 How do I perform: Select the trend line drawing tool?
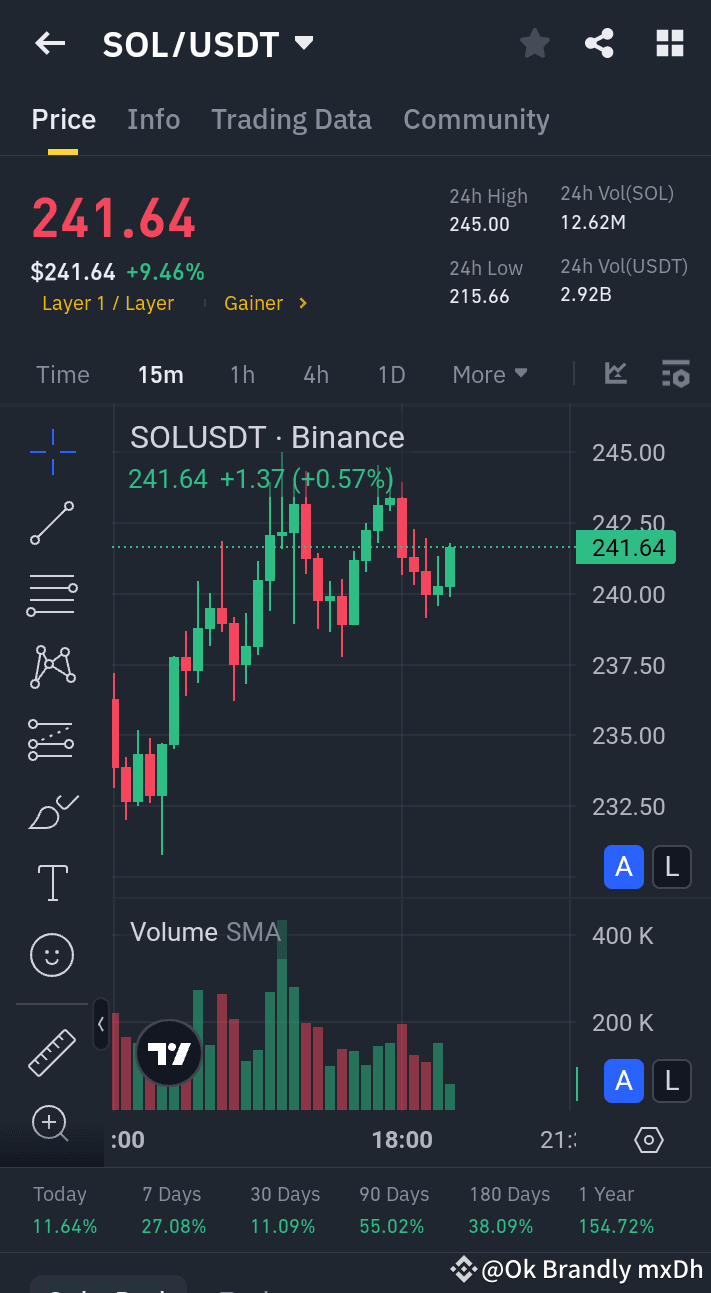(51, 523)
